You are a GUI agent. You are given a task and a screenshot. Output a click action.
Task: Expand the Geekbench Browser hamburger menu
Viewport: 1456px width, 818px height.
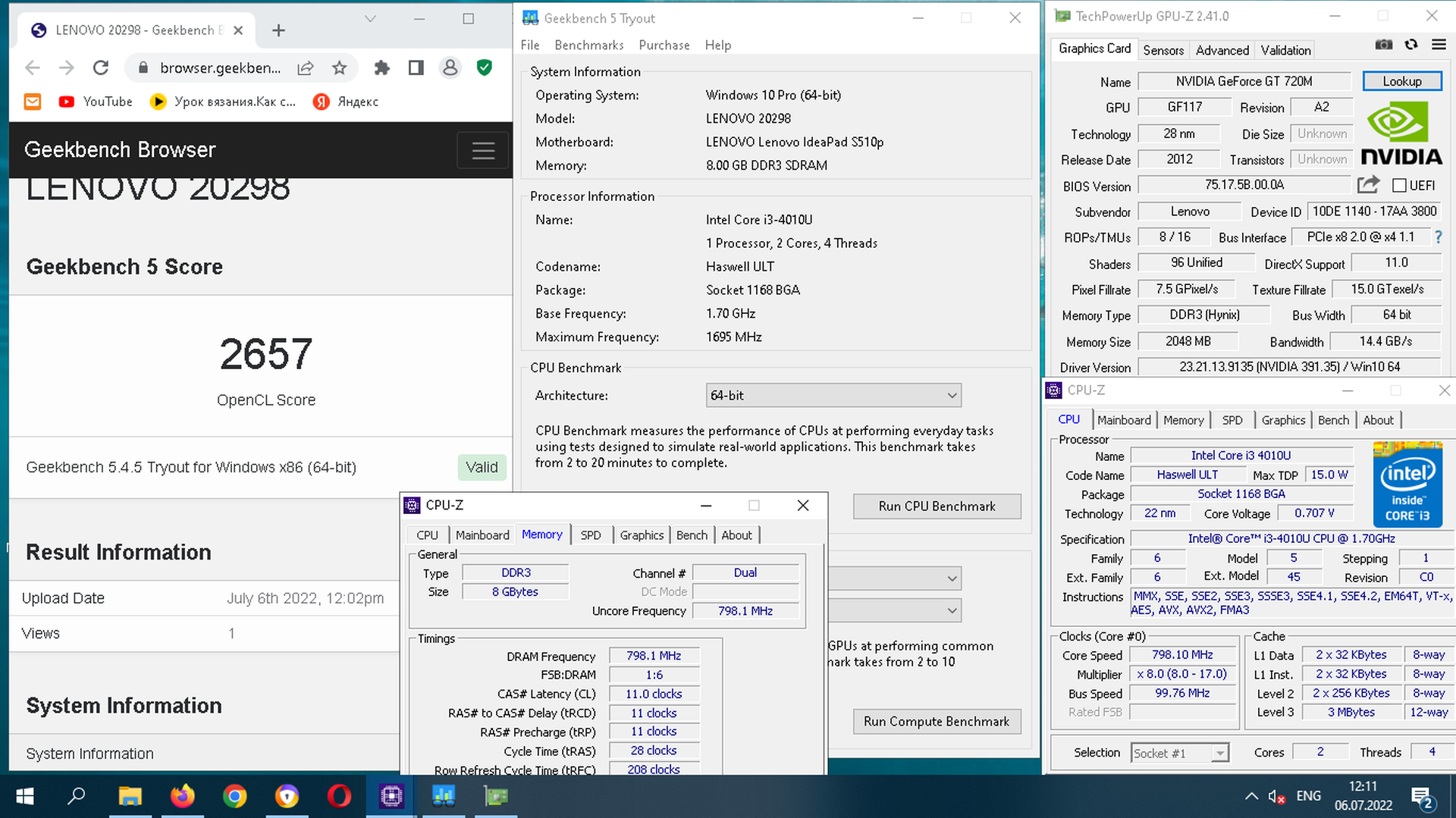[x=483, y=150]
